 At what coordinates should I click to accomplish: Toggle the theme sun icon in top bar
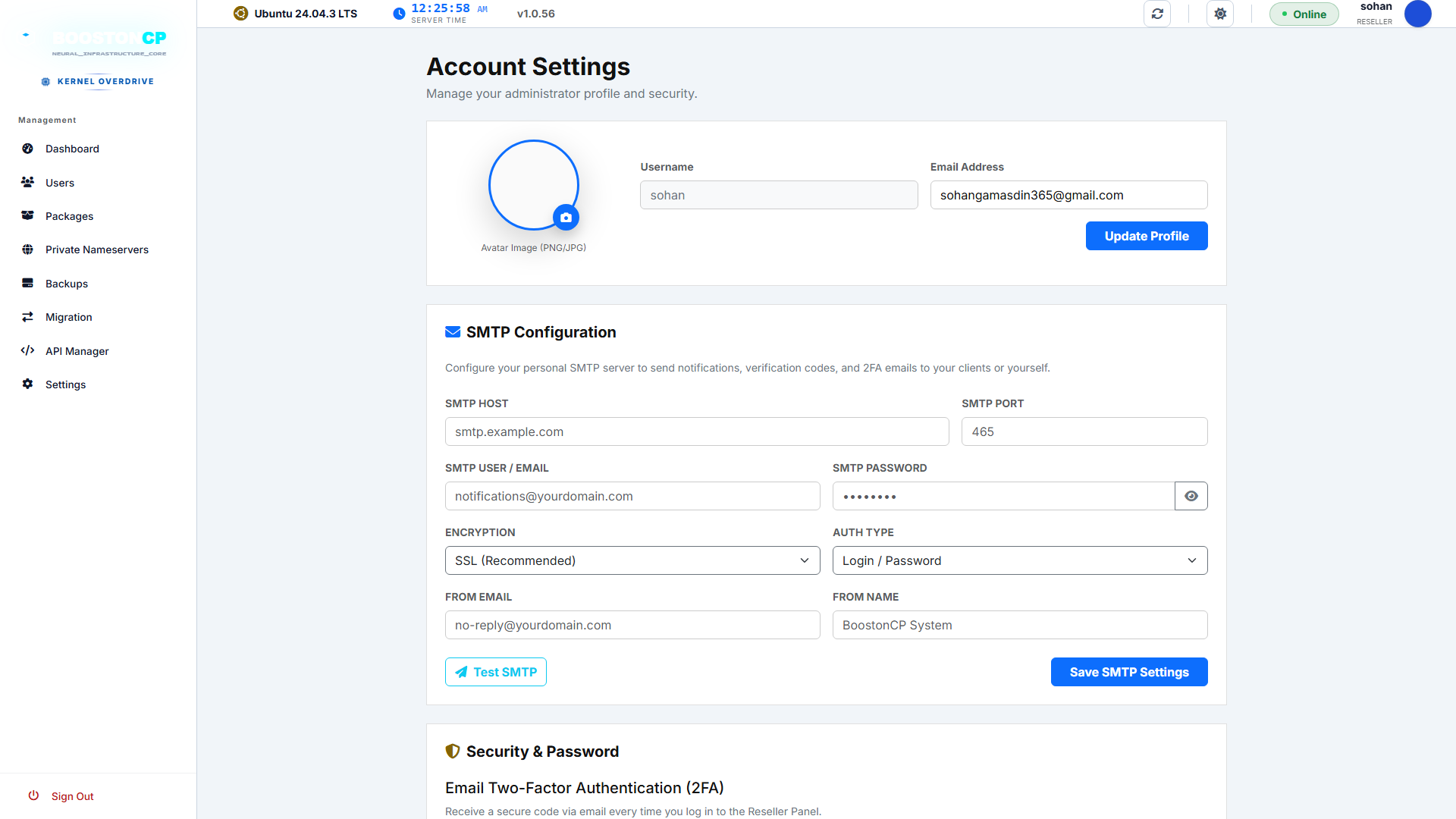[1220, 14]
